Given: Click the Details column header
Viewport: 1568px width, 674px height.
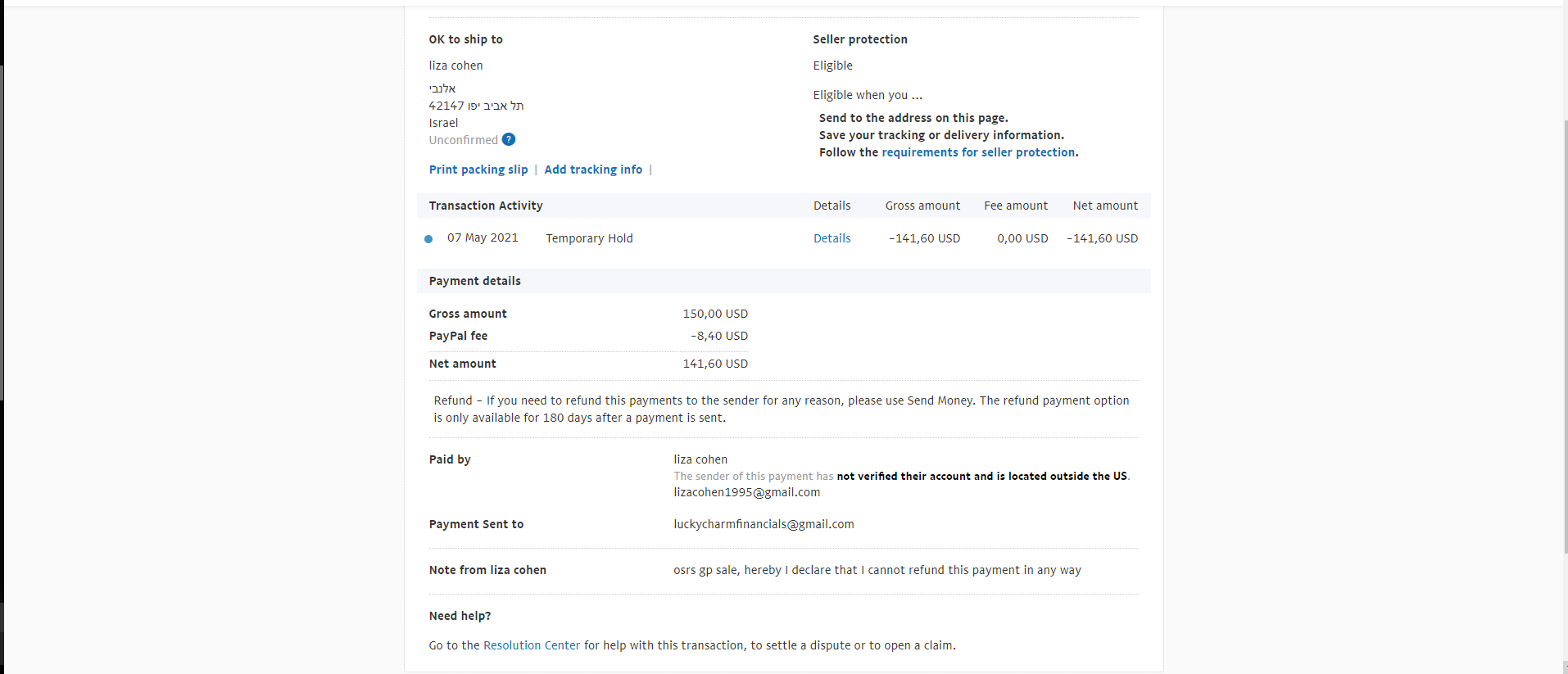Looking at the screenshot, I should pyautogui.click(x=832, y=206).
